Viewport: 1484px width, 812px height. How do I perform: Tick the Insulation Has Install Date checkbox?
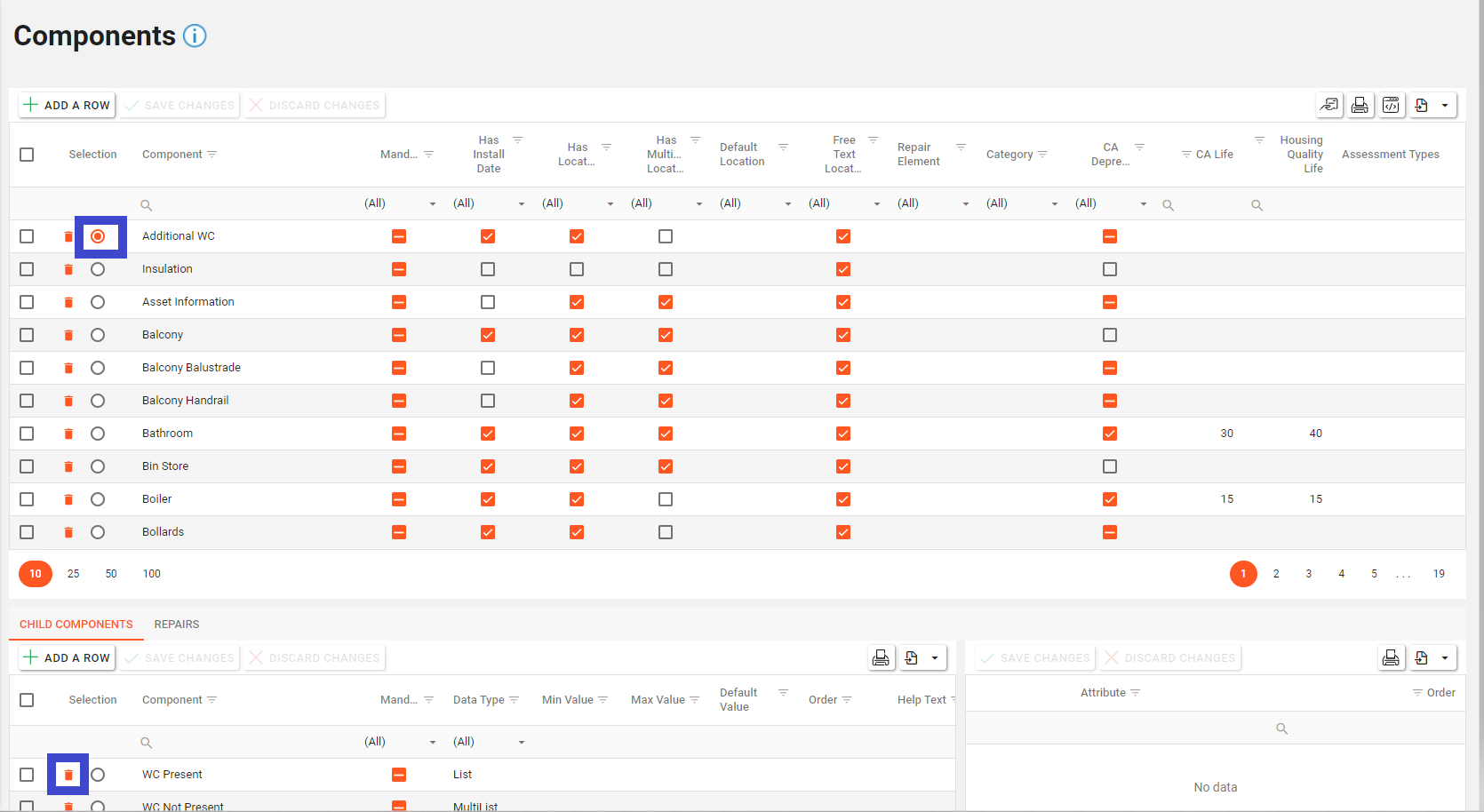488,269
